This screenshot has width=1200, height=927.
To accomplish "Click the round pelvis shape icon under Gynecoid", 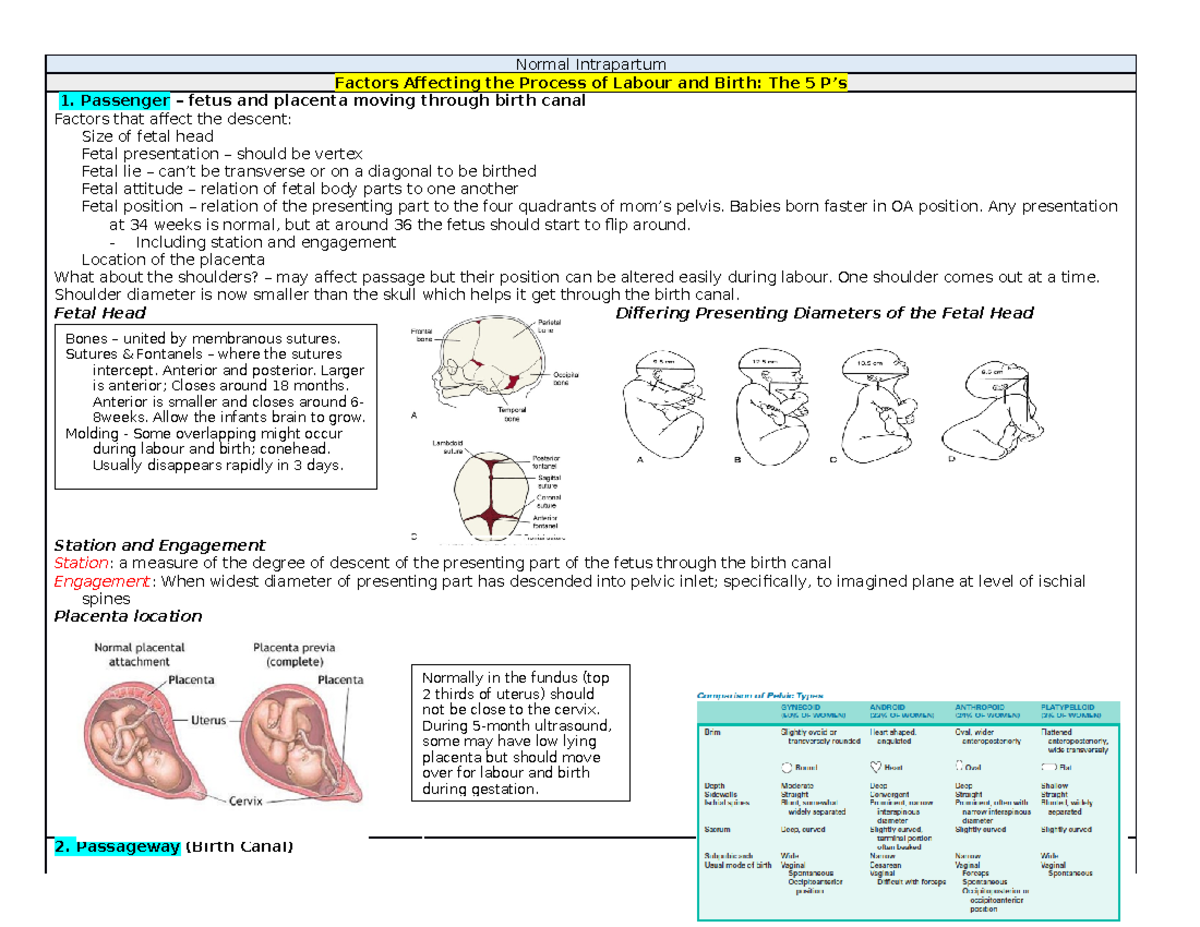I will [x=787, y=765].
